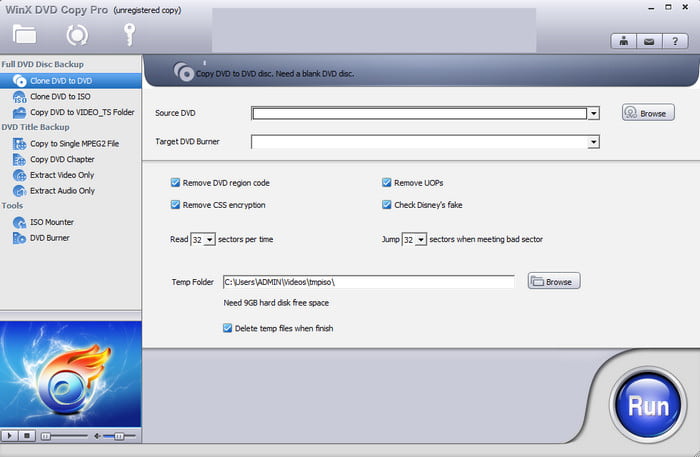Click the preview playback progress slider
Screen dimensions: 700x457
coord(64,436)
